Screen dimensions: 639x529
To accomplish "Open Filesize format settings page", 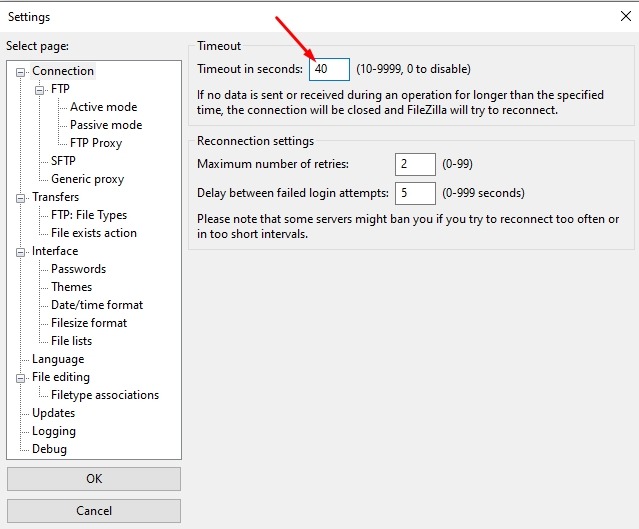I will 89,323.
